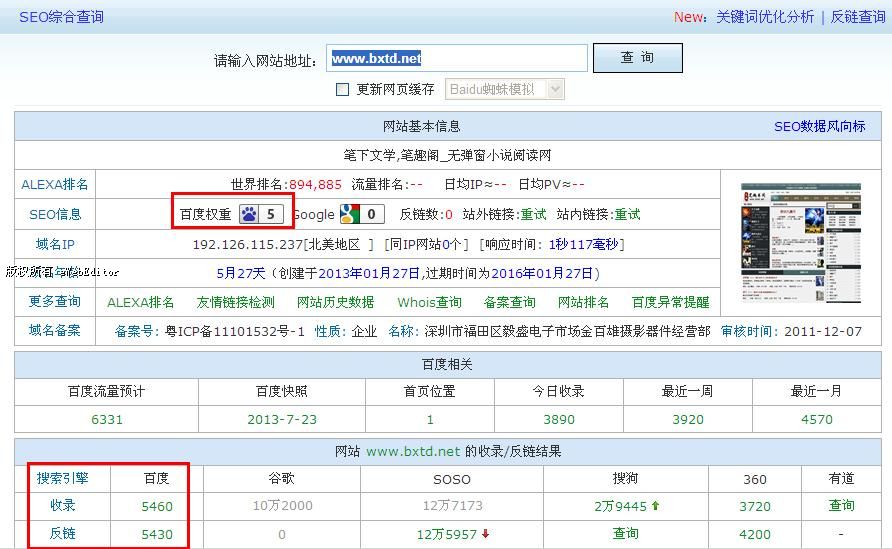Screen dimensions: 892x549
Task: Click the 搜索引擎 table header
Action: click(63, 478)
